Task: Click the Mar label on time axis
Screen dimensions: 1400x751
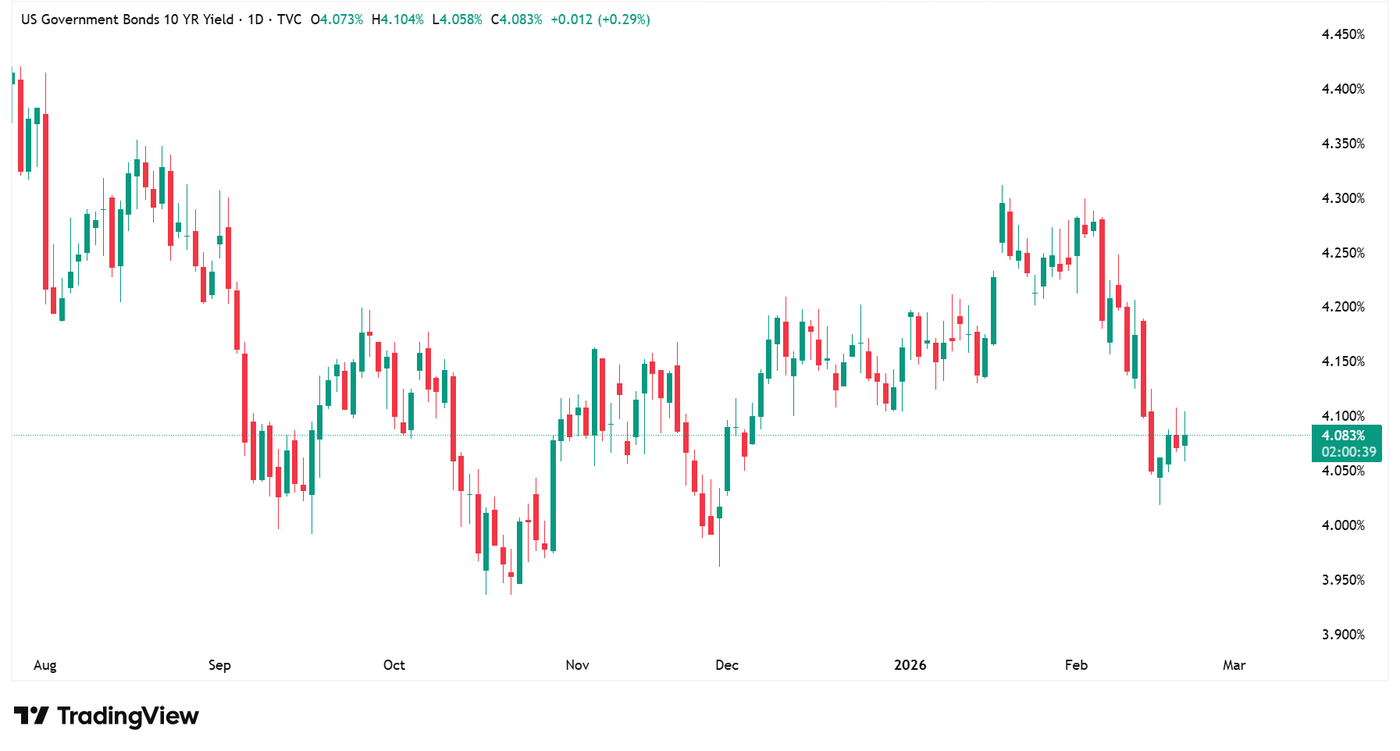Action: (x=1235, y=665)
